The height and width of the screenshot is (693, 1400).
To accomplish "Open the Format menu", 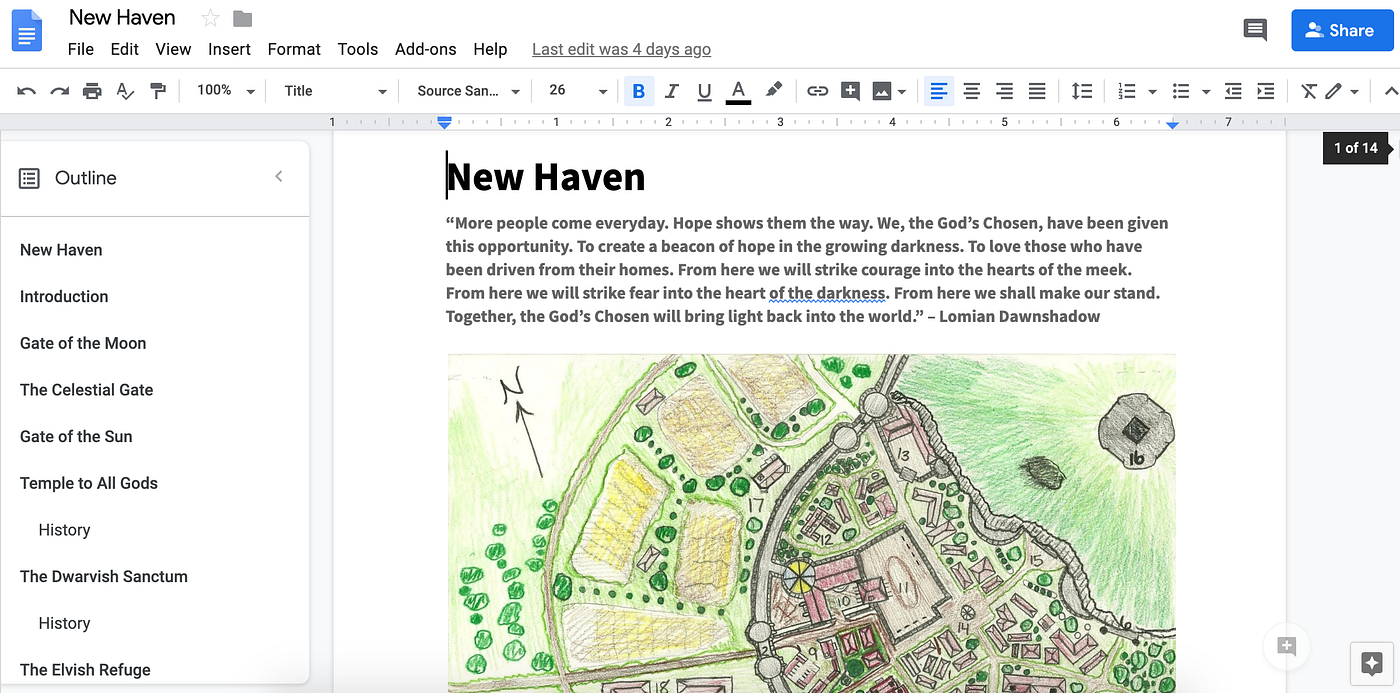I will pos(294,49).
